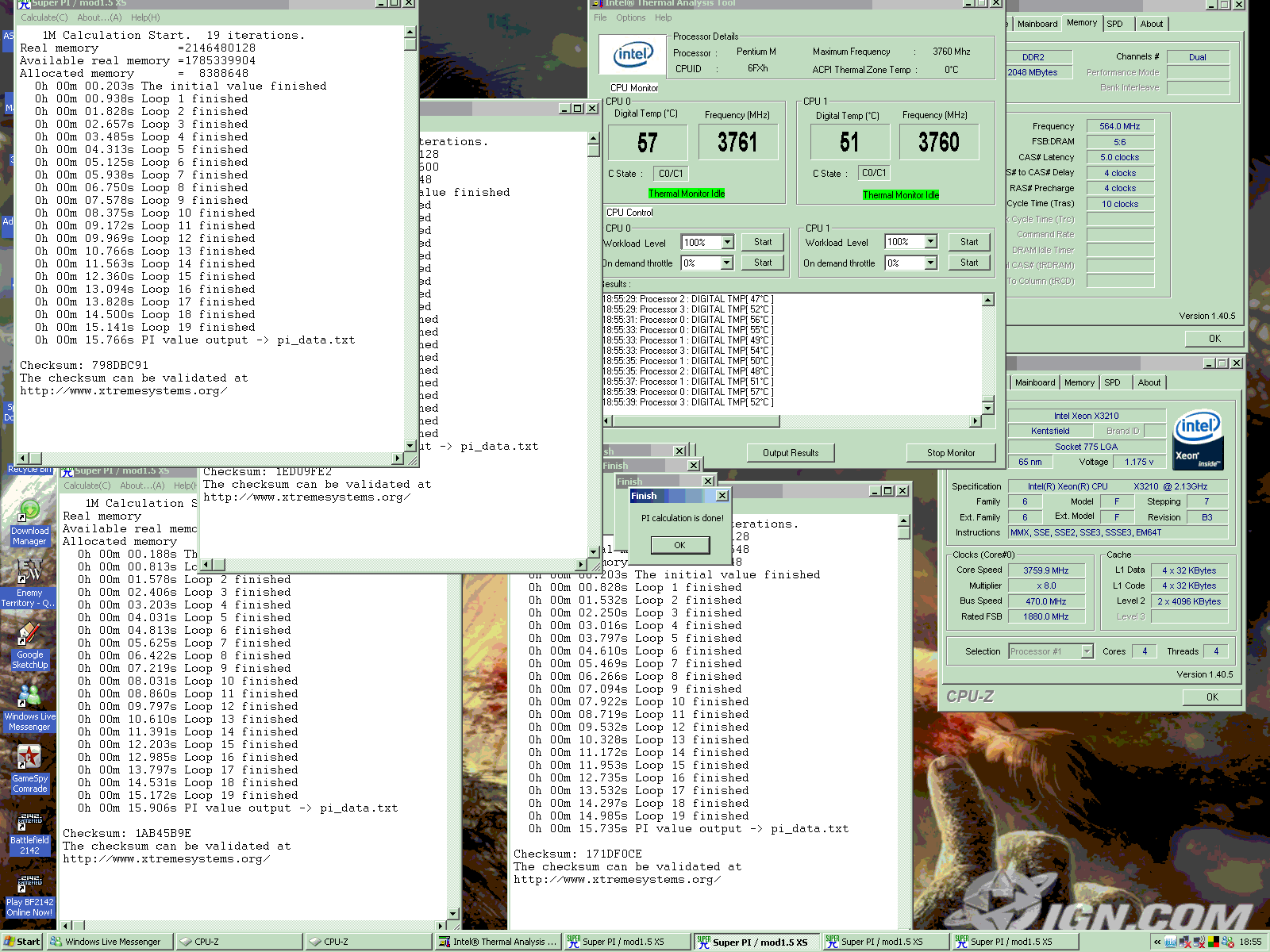Open the Help menu in Thermal Analysis Tool

663,17
